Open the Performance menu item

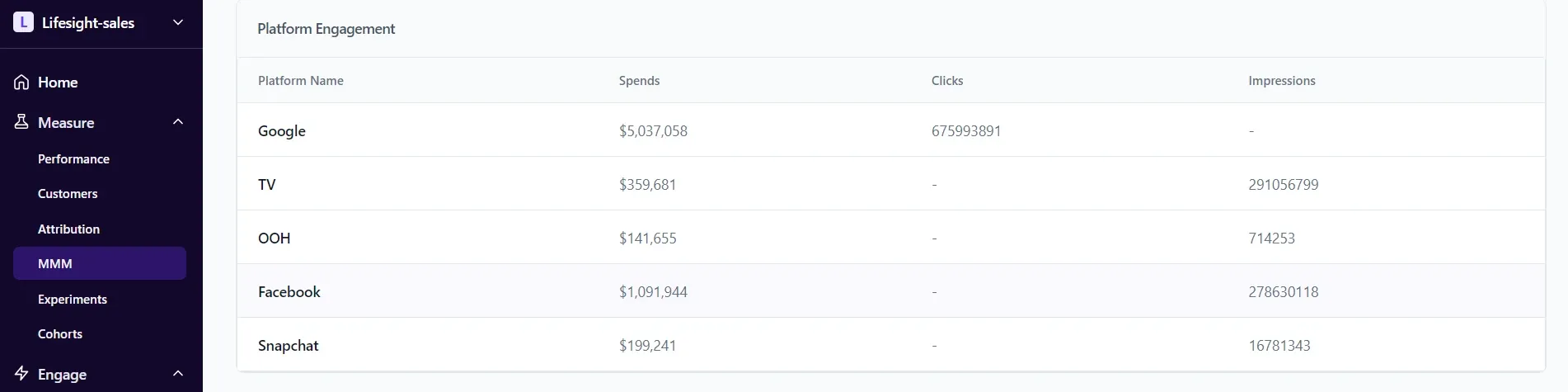pyautogui.click(x=73, y=159)
